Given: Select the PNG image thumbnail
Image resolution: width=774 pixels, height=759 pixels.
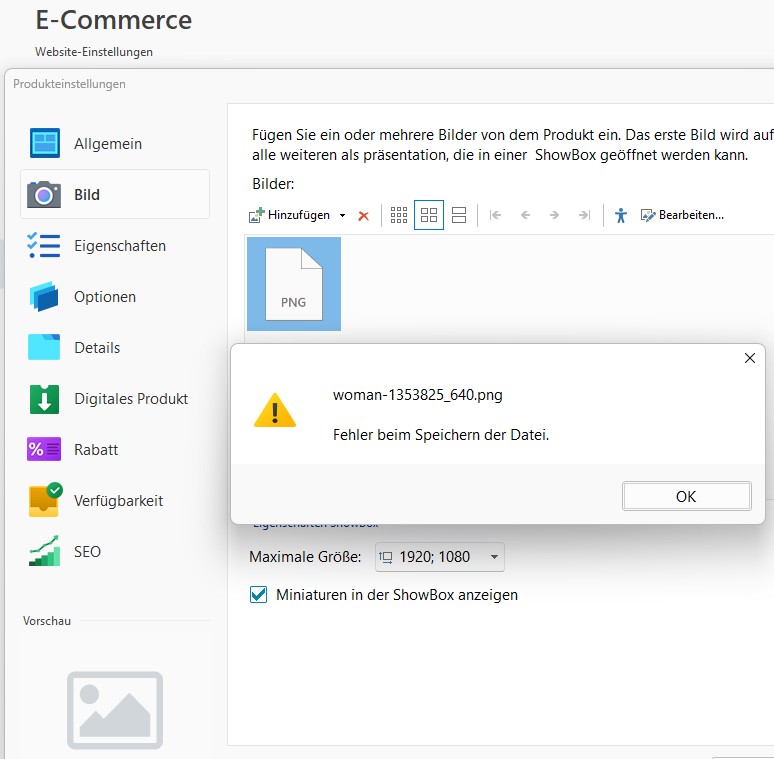Looking at the screenshot, I should 294,284.
